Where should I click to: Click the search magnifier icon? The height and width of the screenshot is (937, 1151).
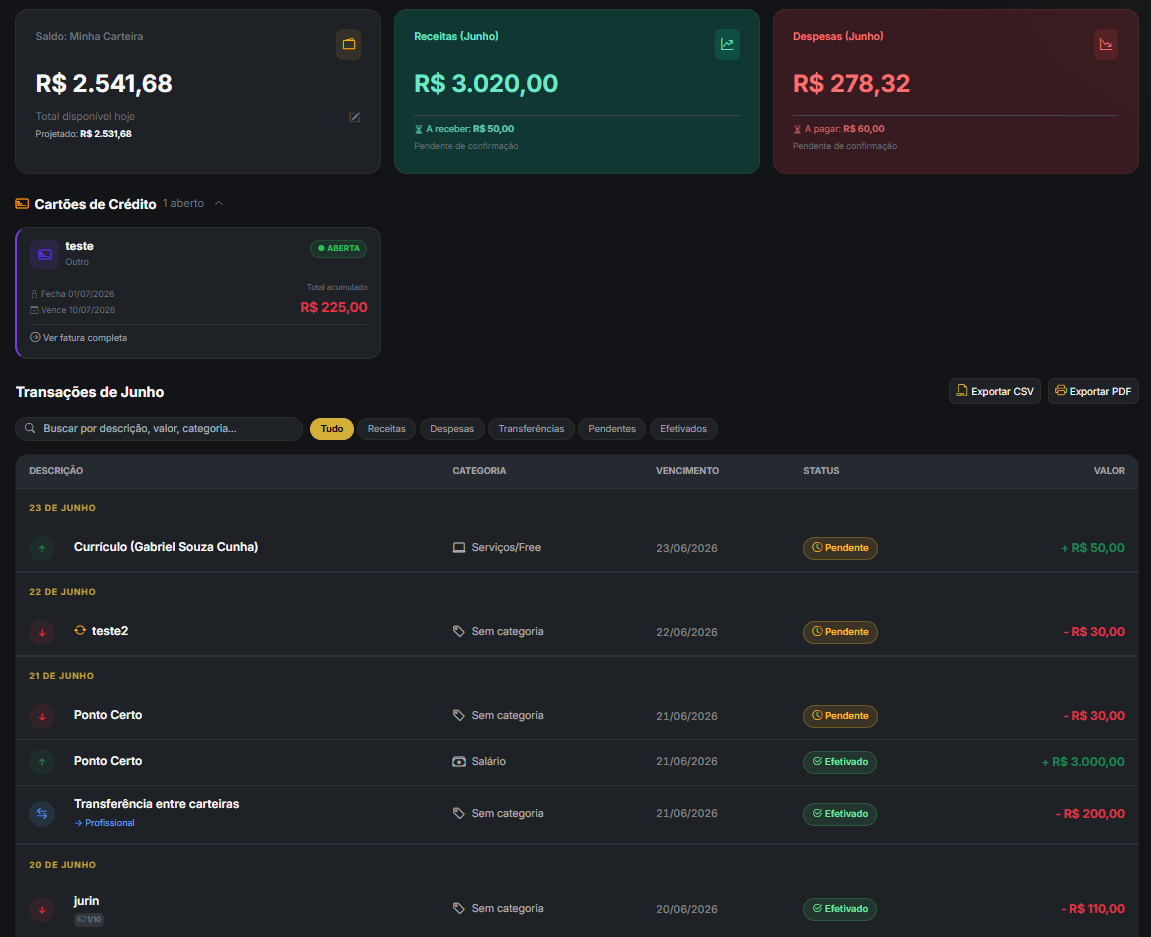click(x=30, y=428)
